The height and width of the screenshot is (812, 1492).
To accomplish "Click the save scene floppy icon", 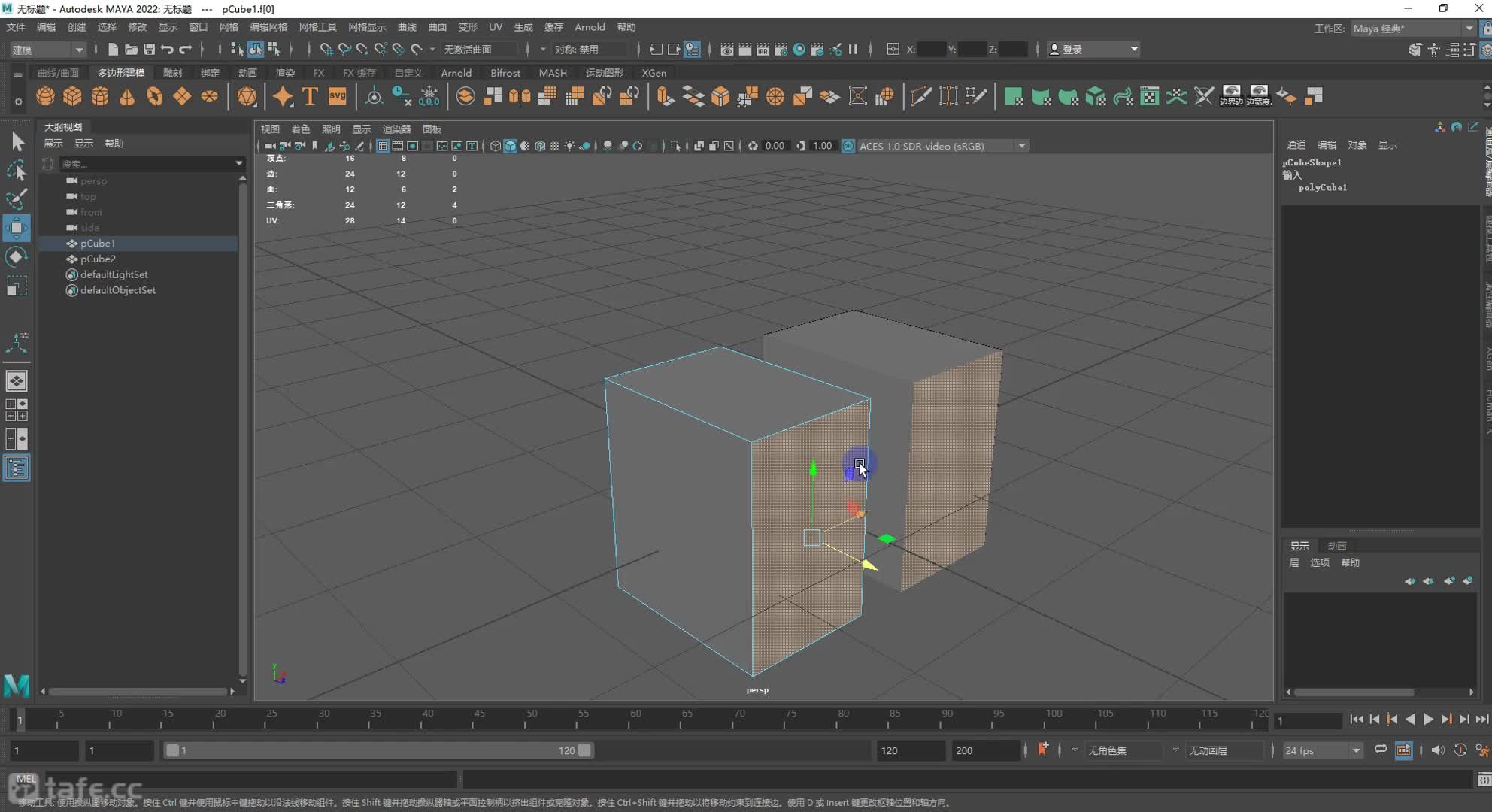I will click(x=149, y=50).
